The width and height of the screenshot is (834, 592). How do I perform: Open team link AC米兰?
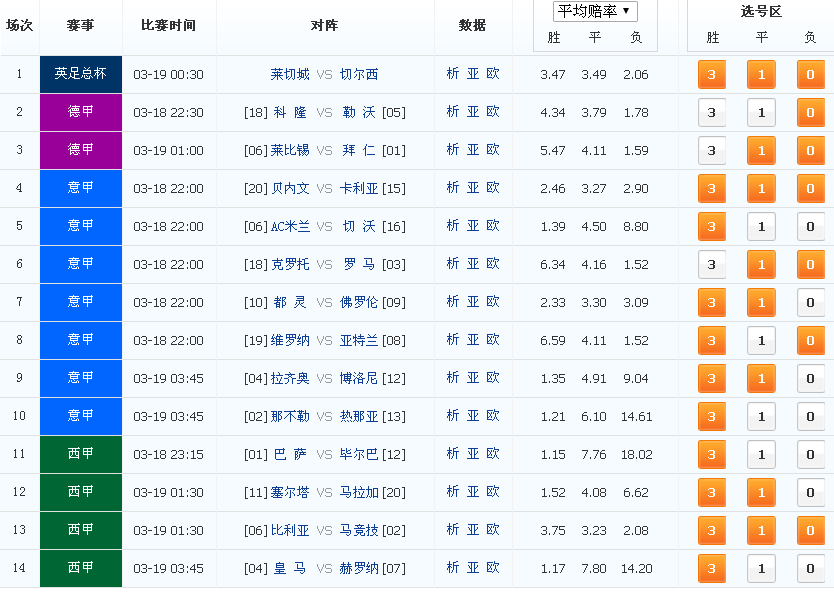tap(290, 227)
